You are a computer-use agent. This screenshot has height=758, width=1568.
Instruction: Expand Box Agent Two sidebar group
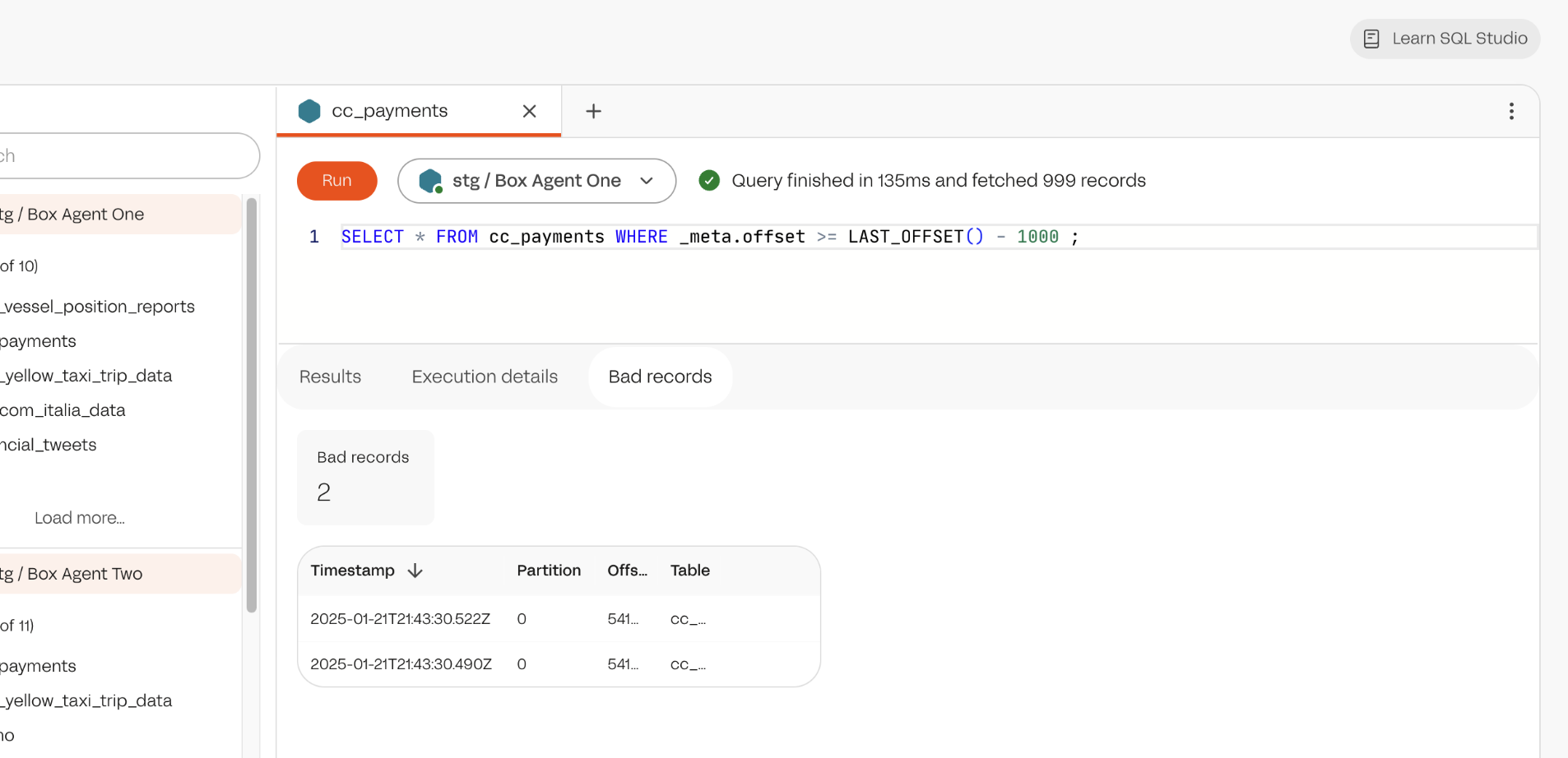pyautogui.click(x=115, y=574)
